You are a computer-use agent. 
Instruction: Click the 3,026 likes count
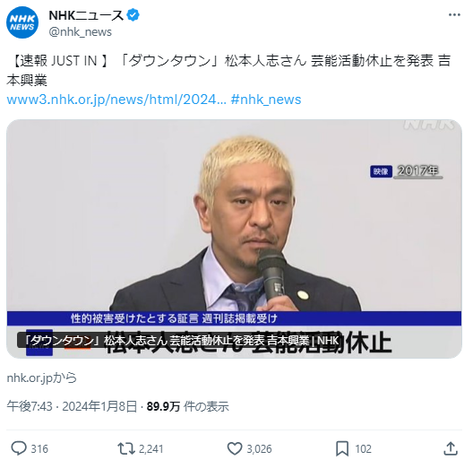pyautogui.click(x=259, y=449)
